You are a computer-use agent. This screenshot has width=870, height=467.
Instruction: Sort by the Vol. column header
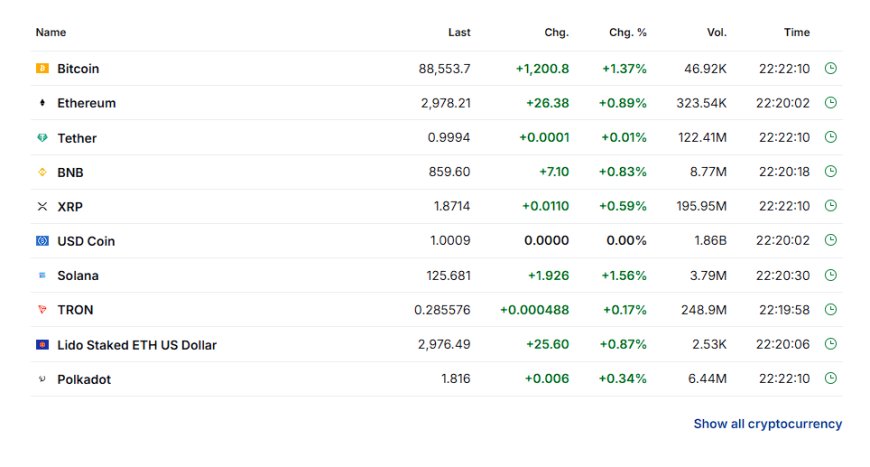(x=716, y=32)
